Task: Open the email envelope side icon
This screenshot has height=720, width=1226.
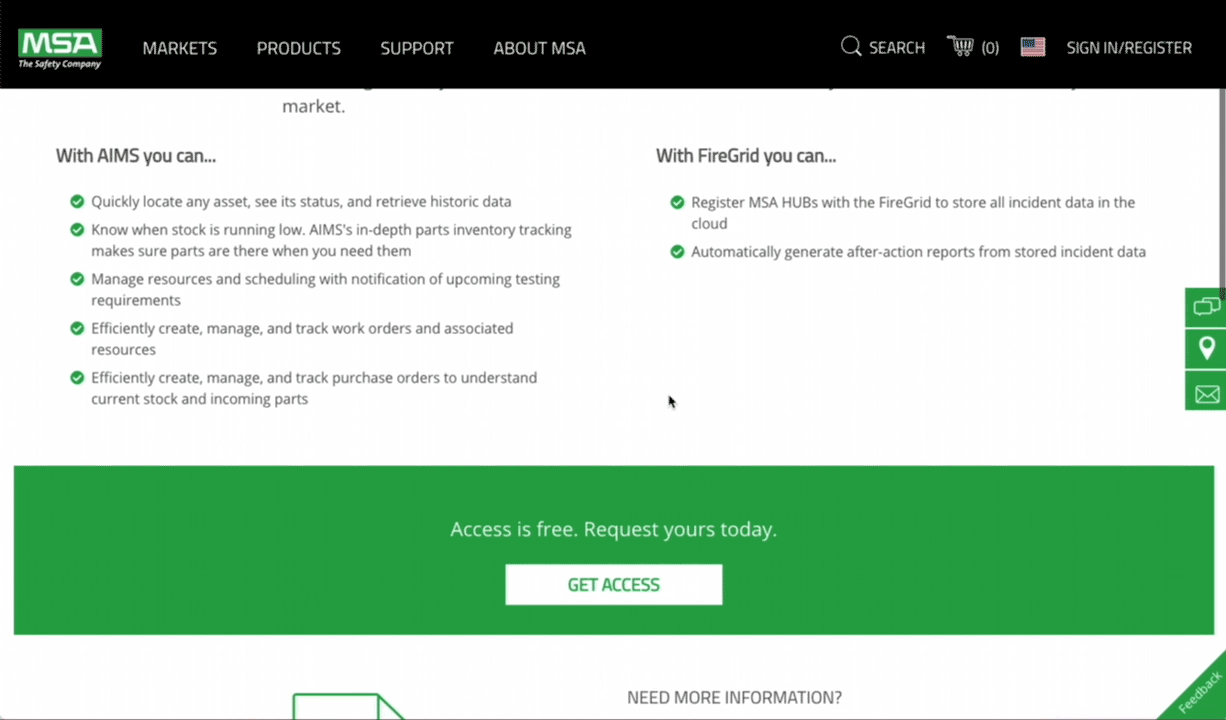Action: click(1206, 391)
